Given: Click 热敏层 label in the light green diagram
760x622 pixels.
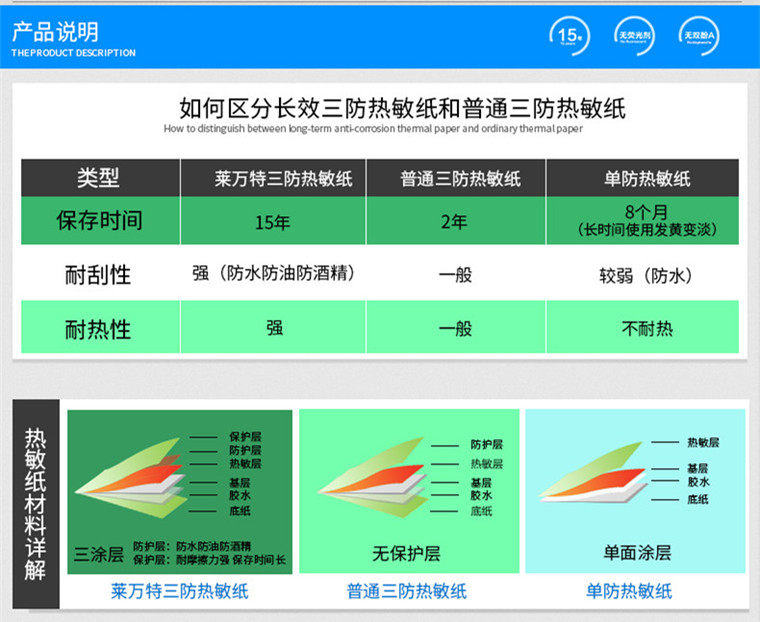Looking at the screenshot, I should 487,464.
